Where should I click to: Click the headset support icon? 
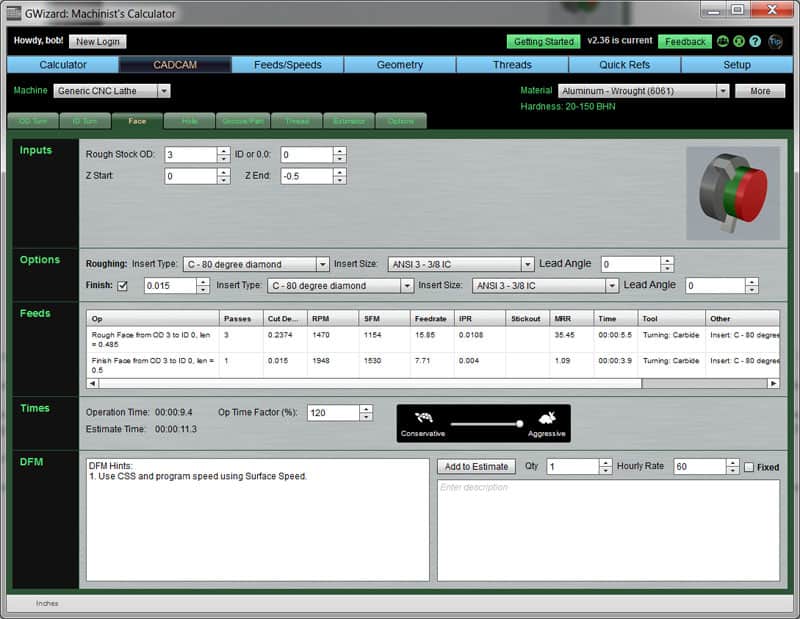coord(738,41)
